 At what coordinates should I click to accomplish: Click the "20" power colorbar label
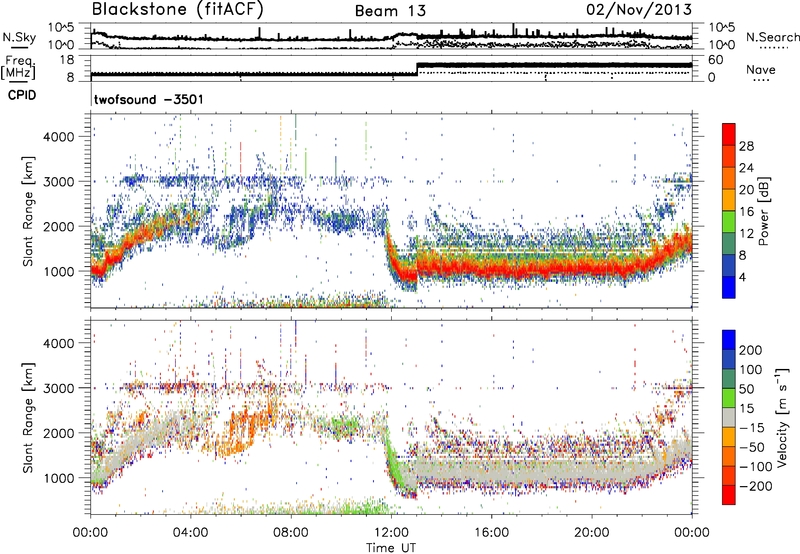coord(746,190)
